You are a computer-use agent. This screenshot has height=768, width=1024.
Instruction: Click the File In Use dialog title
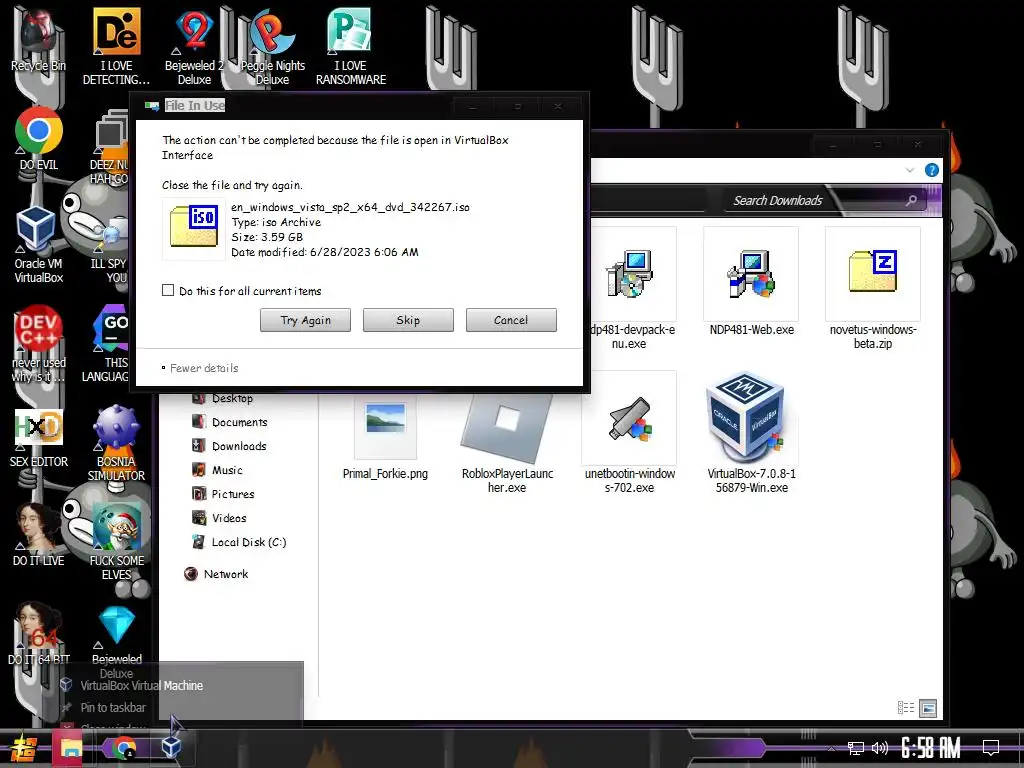195,105
